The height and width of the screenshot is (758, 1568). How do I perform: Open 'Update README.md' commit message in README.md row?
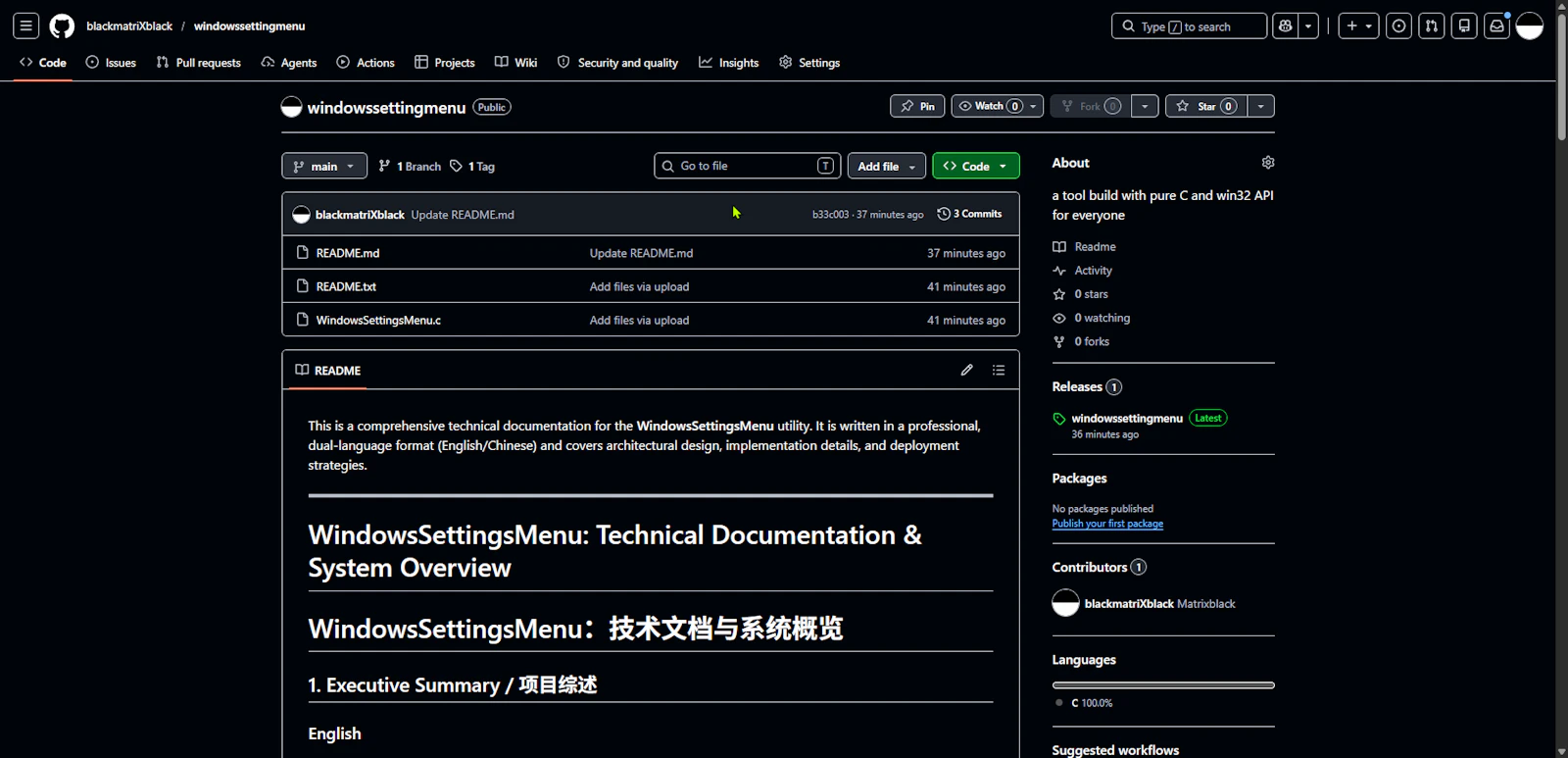point(641,253)
